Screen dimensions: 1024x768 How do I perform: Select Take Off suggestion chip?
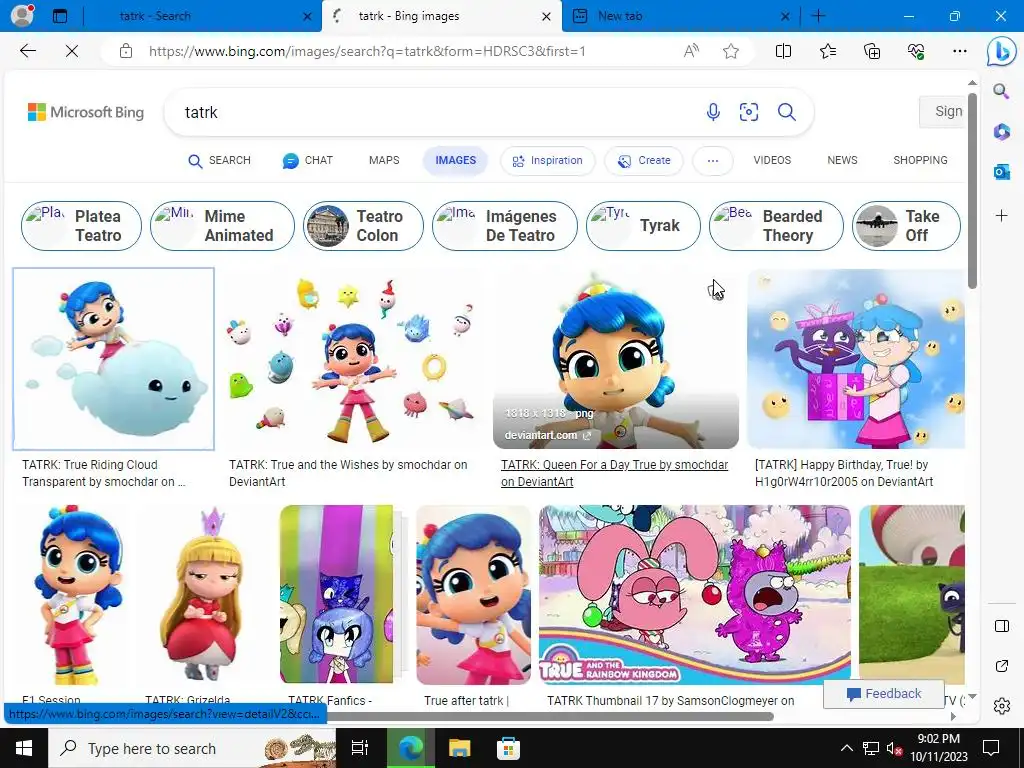point(906,226)
